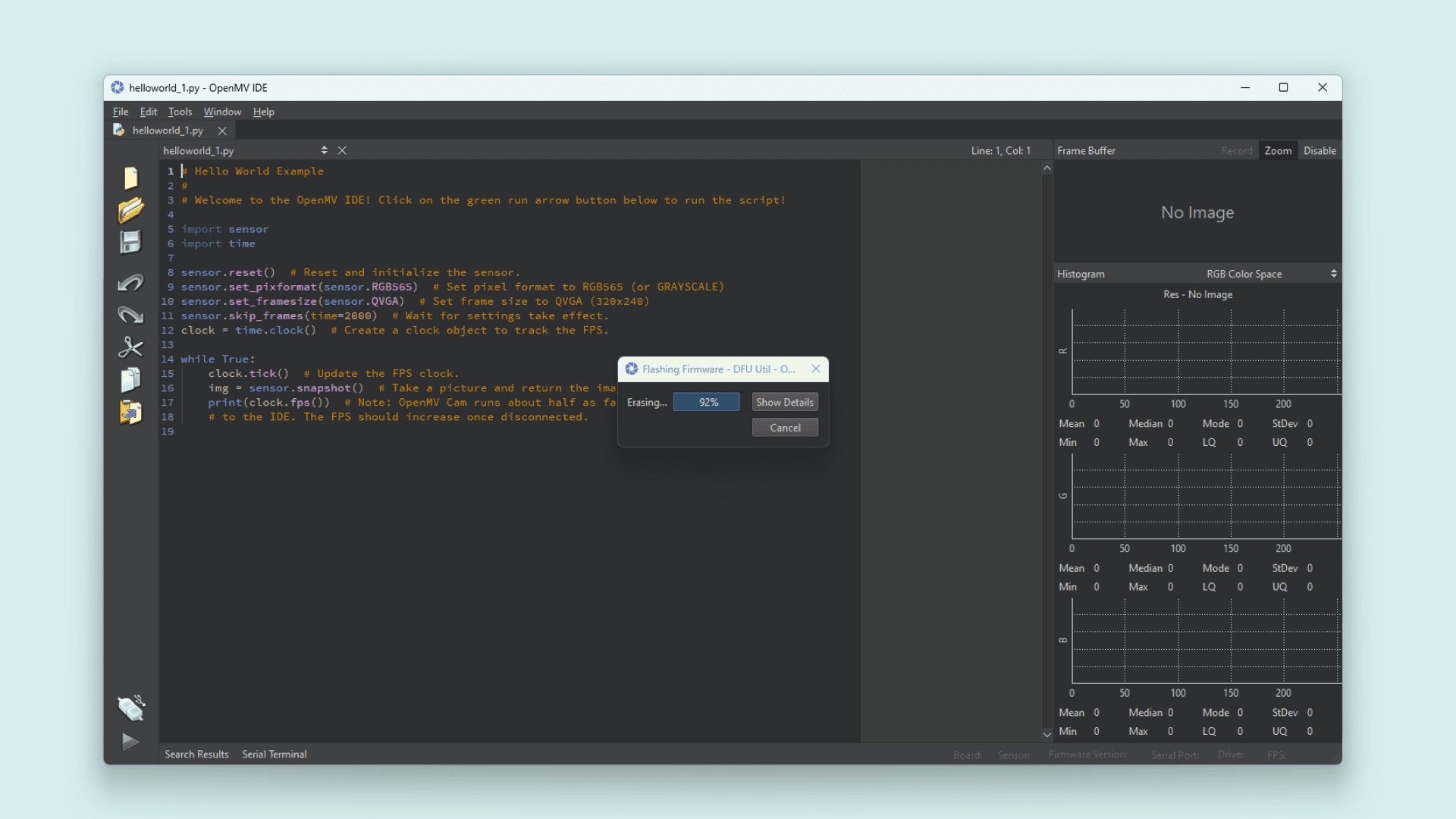Image resolution: width=1456 pixels, height=819 pixels.
Task: Cancel the firmware erasing operation
Action: click(x=784, y=427)
